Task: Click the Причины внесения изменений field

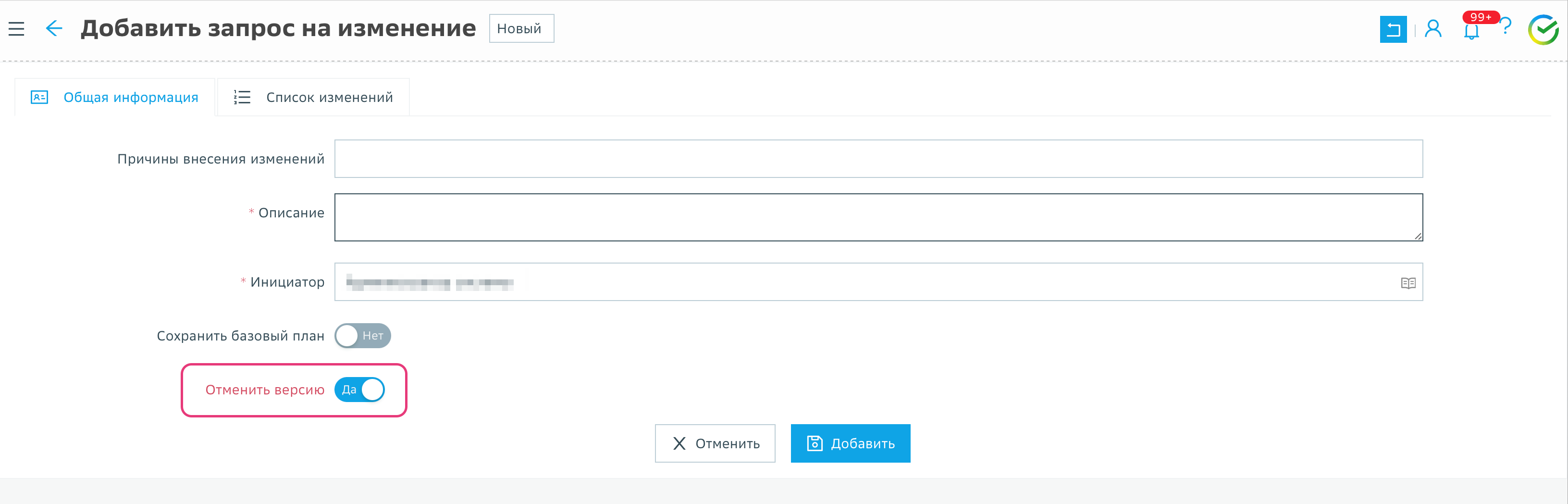Action: tap(878, 159)
